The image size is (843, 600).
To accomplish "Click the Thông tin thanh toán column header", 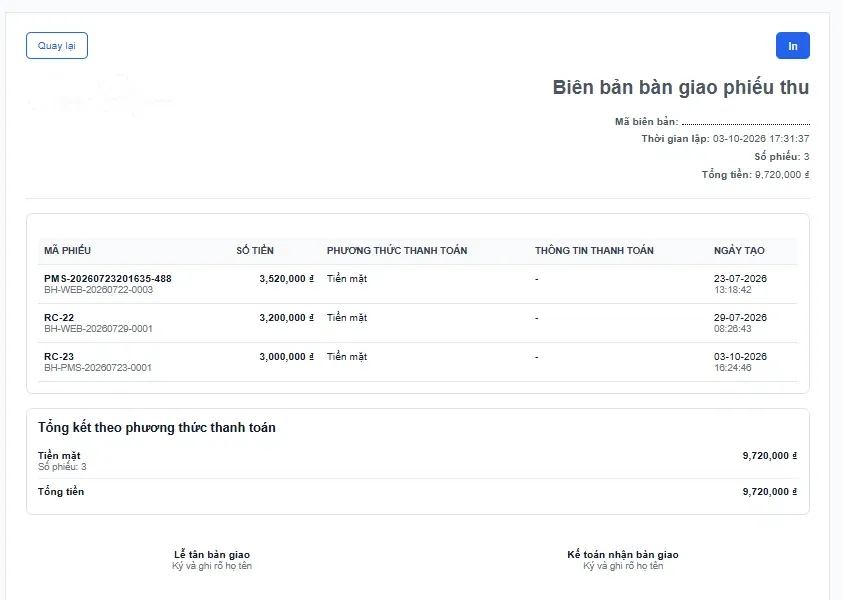I will click(594, 251).
